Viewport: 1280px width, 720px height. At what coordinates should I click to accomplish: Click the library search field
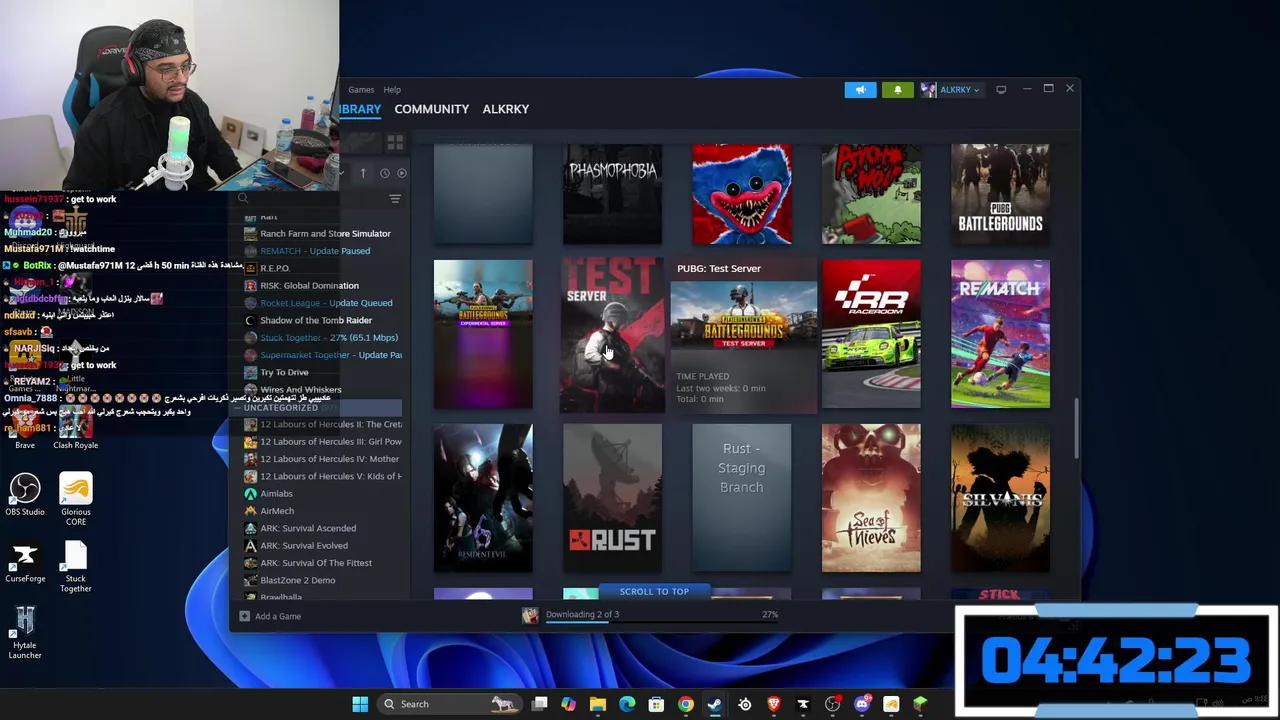(x=310, y=199)
